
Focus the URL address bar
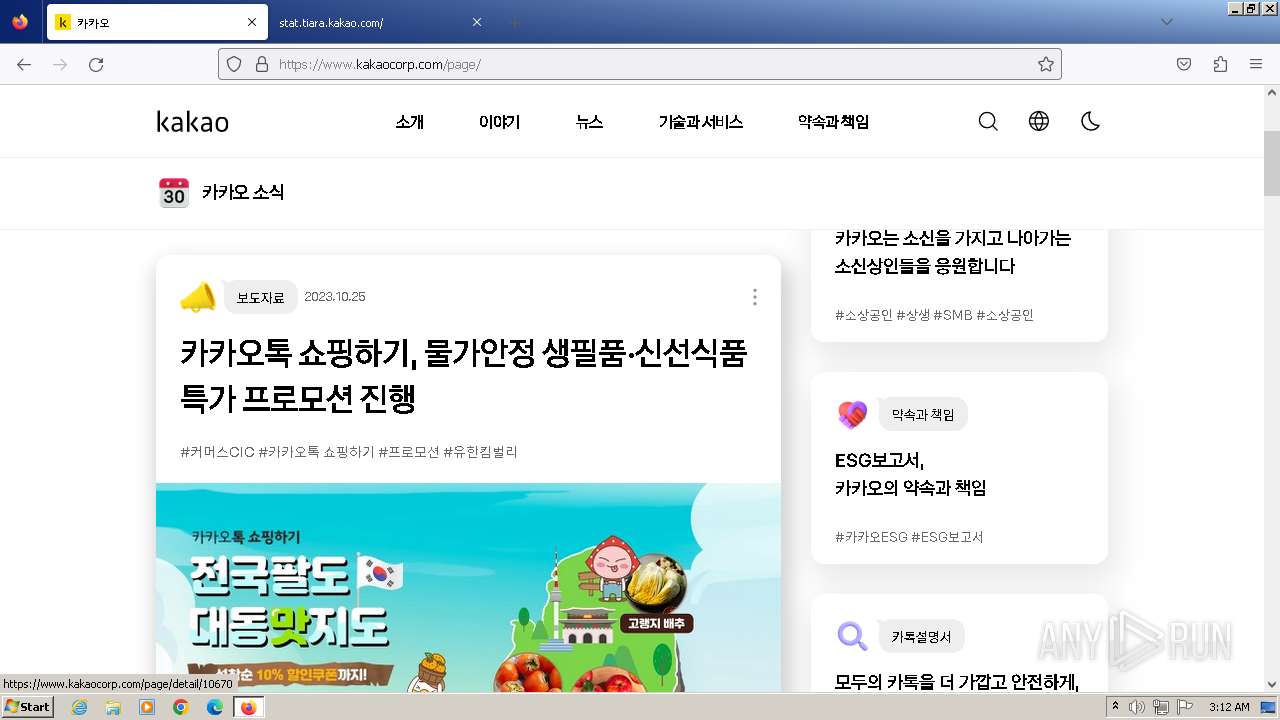point(640,64)
